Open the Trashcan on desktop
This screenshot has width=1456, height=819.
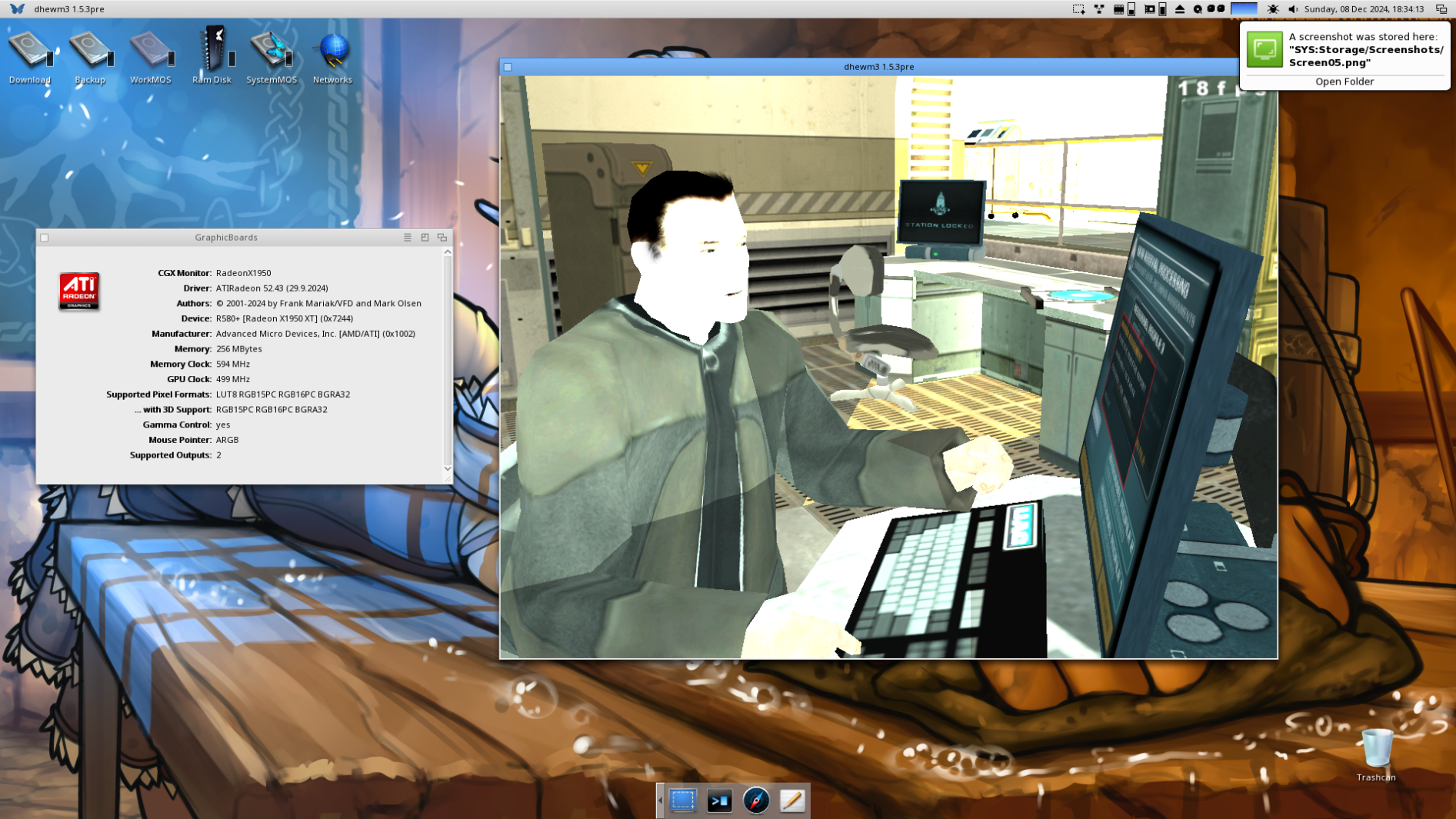[x=1376, y=754]
